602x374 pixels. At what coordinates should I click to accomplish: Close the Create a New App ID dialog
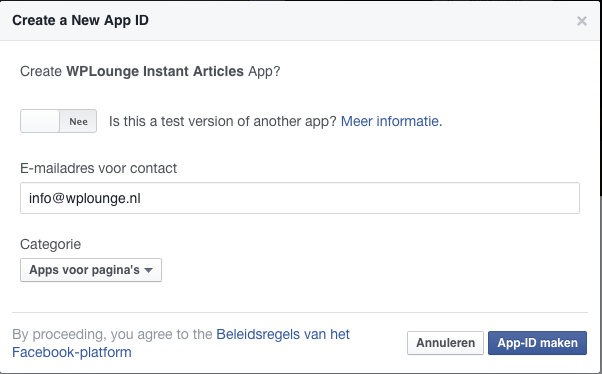(582, 21)
